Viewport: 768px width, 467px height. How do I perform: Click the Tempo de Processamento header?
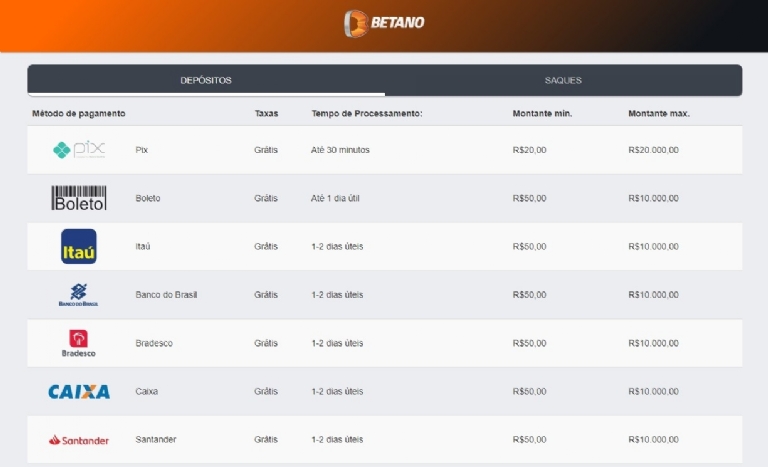point(366,113)
